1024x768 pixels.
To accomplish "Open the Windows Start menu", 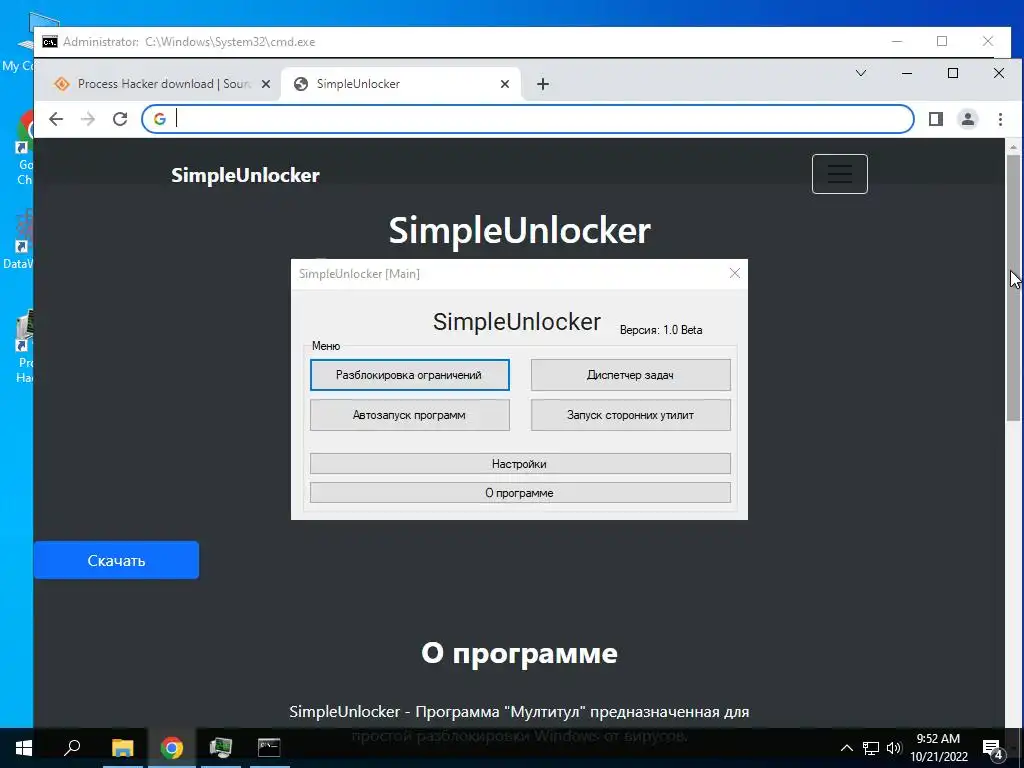I will (24, 748).
